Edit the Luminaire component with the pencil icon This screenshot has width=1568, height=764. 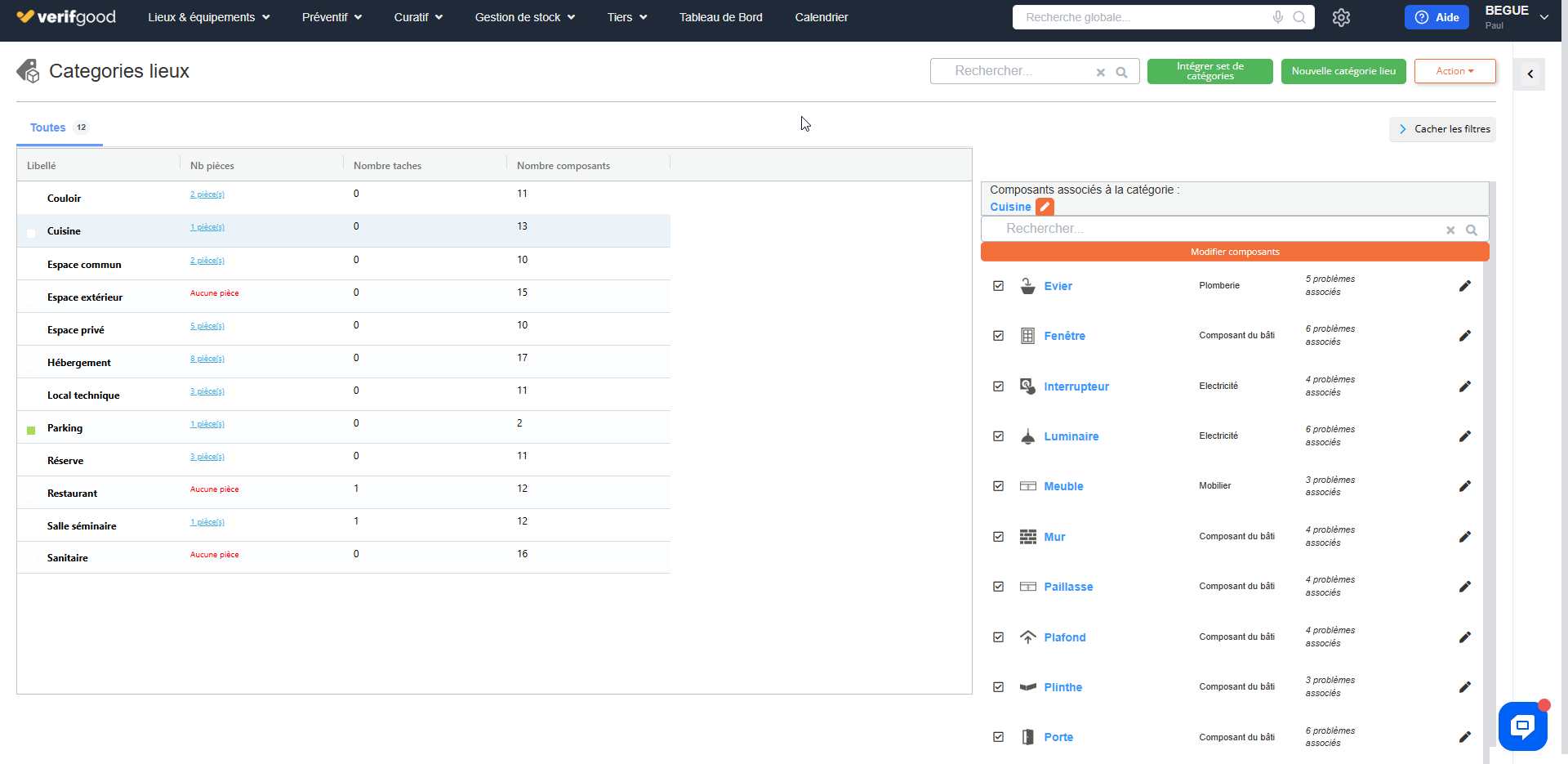[x=1465, y=436]
